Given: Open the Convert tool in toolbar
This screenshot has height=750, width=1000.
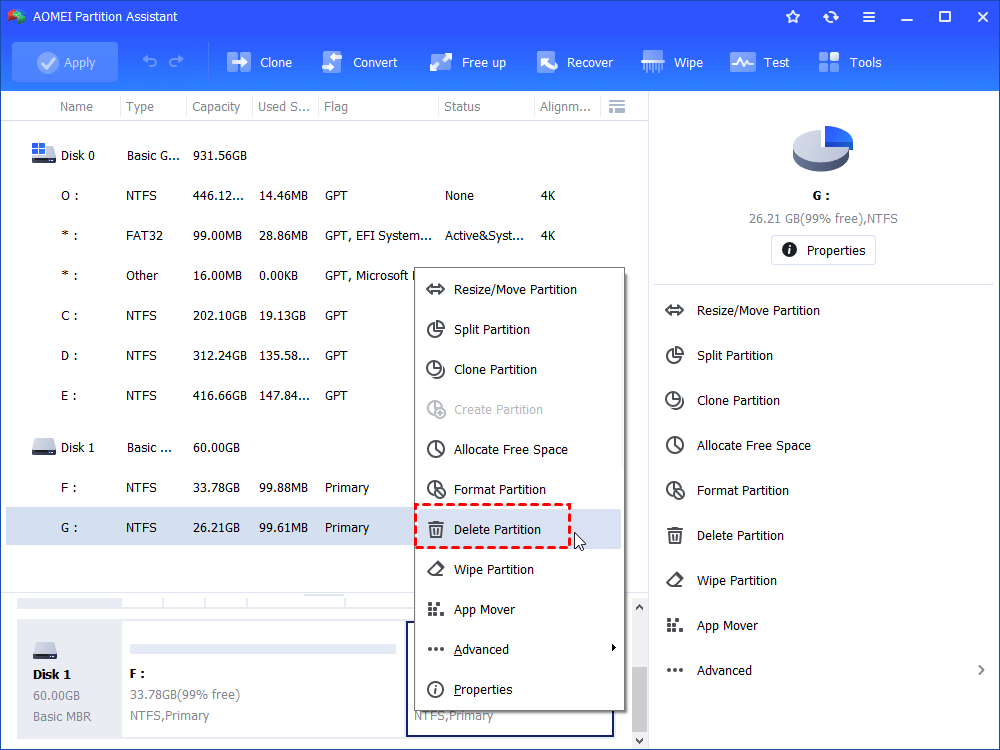Looking at the screenshot, I should [x=333, y=62].
